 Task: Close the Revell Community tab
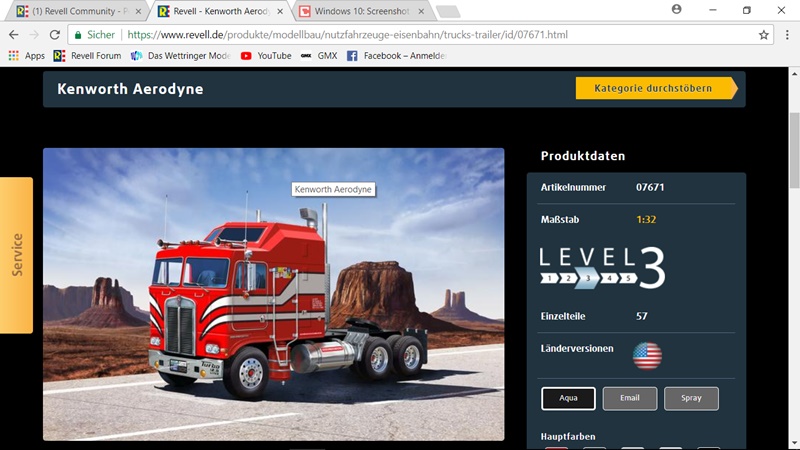point(138,11)
